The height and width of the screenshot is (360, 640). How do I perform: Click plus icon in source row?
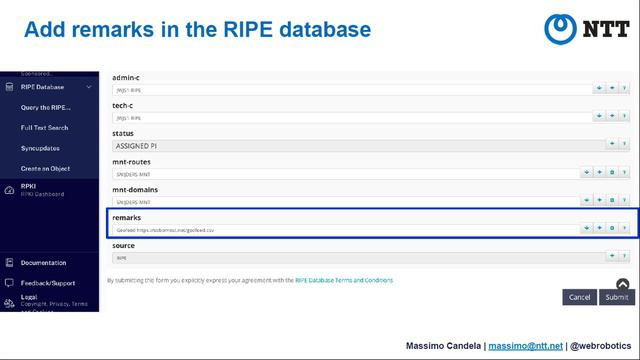(612, 256)
